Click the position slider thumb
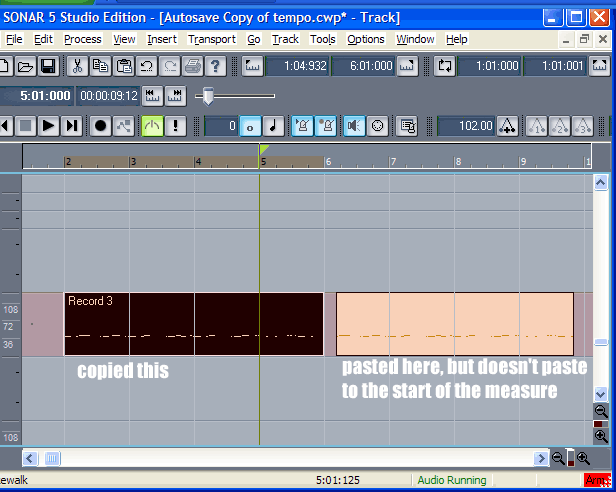The width and height of the screenshot is (616, 492). click(x=207, y=96)
